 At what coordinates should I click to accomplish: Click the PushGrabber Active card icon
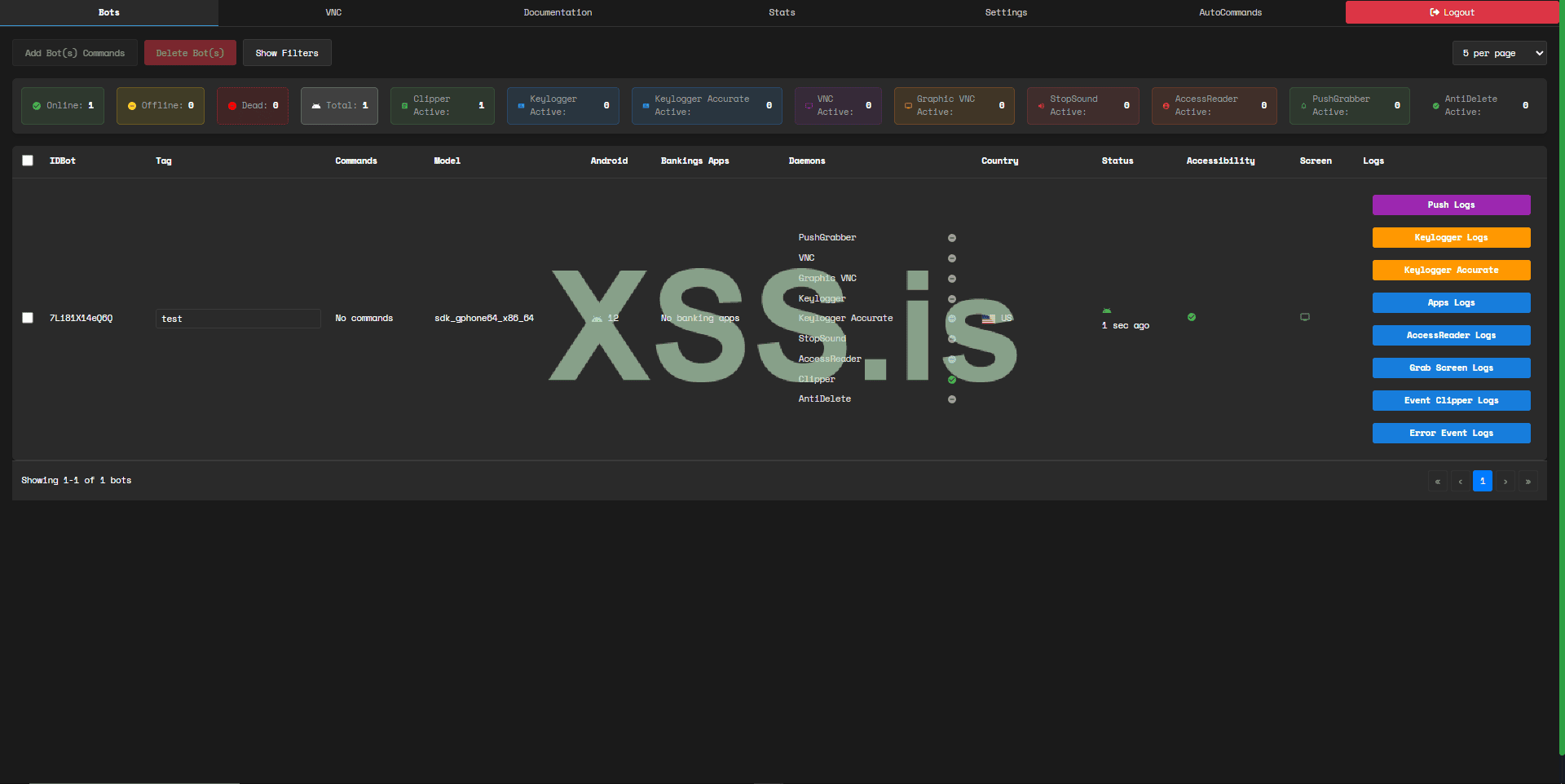[1303, 106]
